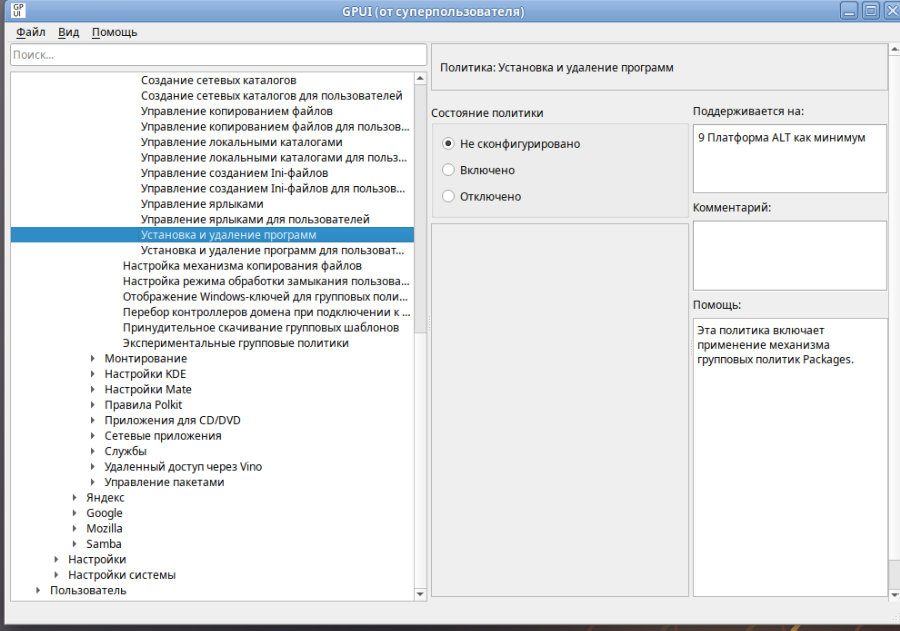Minimize the GPUI window
The height and width of the screenshot is (631, 900).
[849, 10]
